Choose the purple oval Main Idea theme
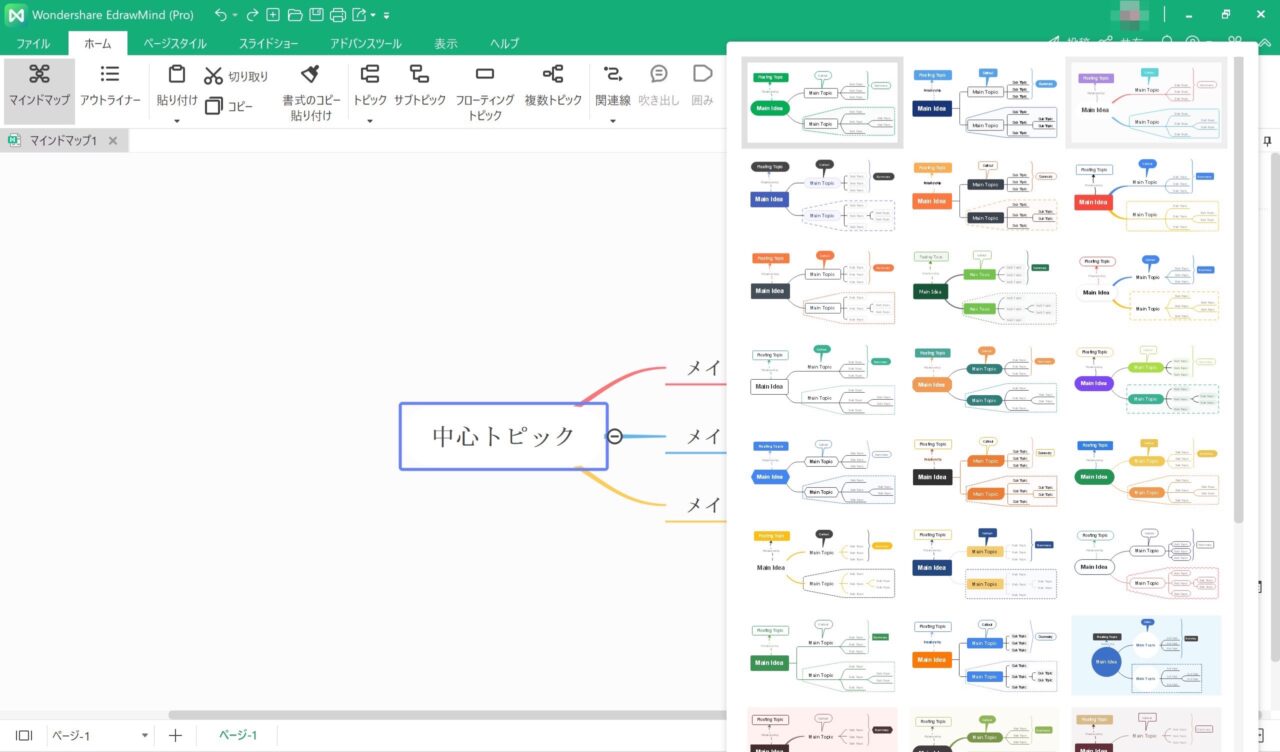Image resolution: width=1280 pixels, height=752 pixels. 1147,381
